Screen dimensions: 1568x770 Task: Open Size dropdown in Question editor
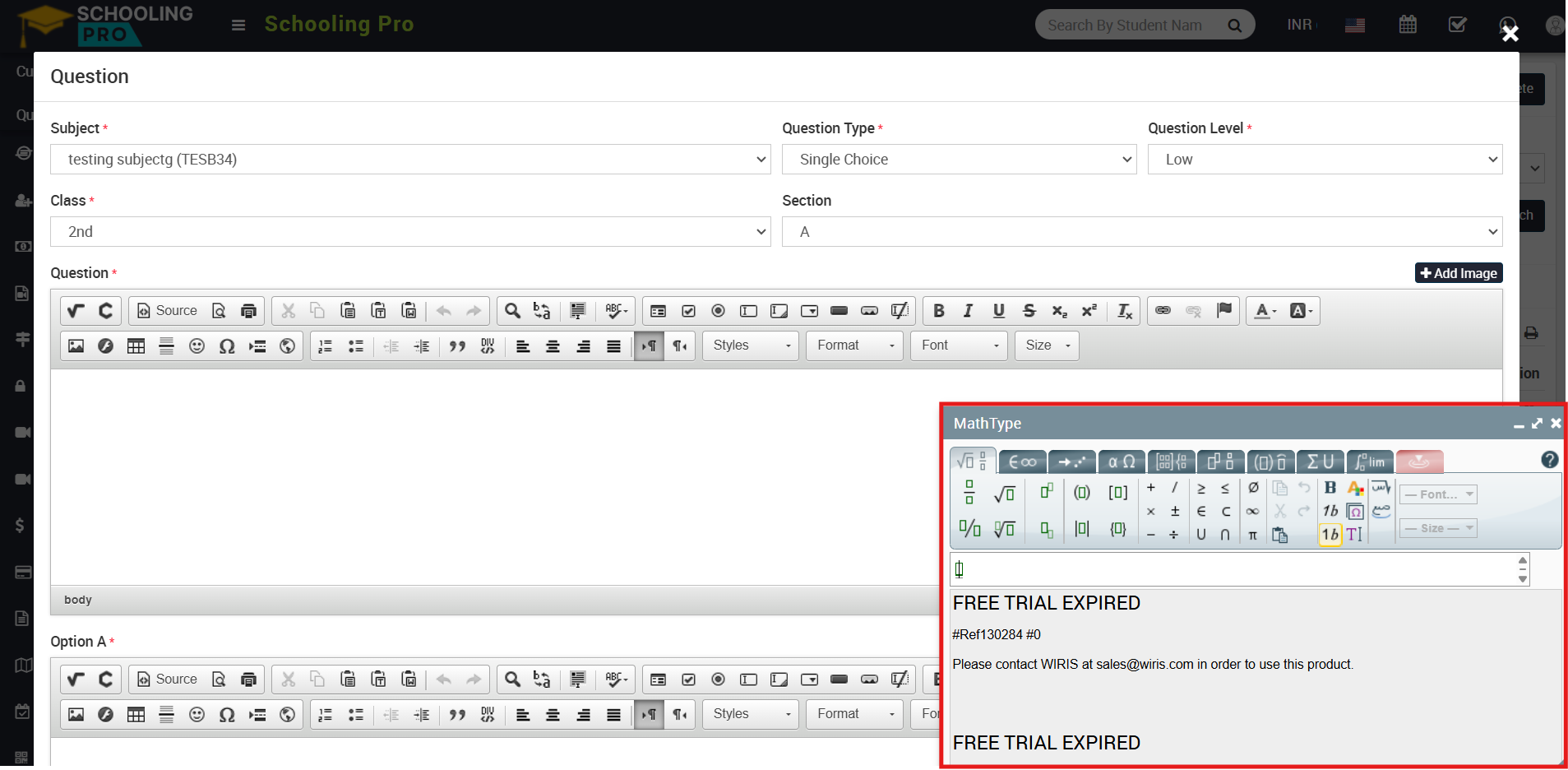tap(1047, 346)
